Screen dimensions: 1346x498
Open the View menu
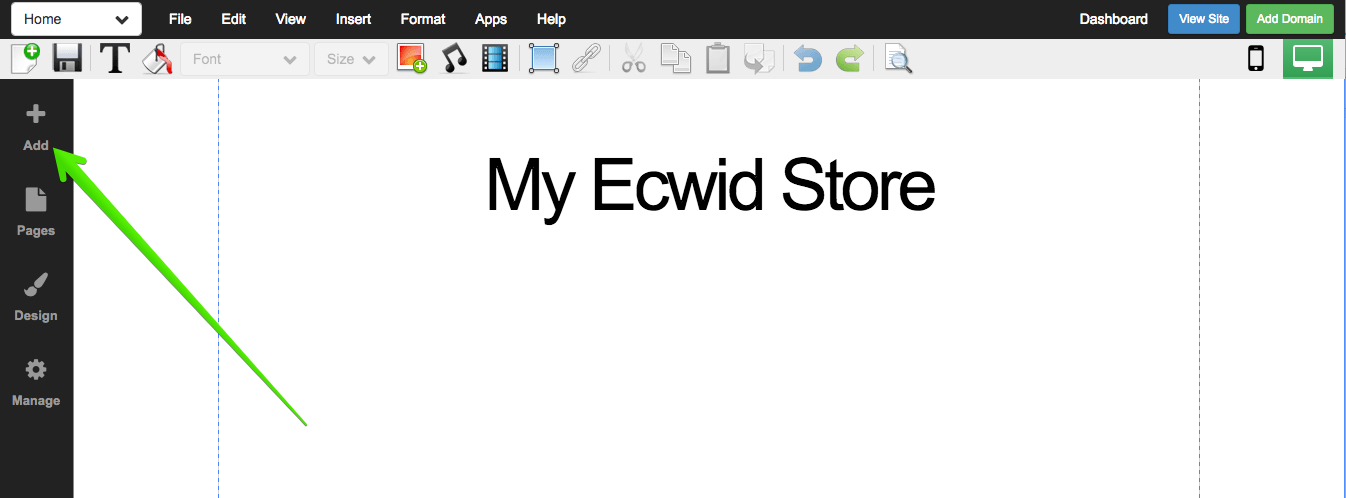pos(291,19)
